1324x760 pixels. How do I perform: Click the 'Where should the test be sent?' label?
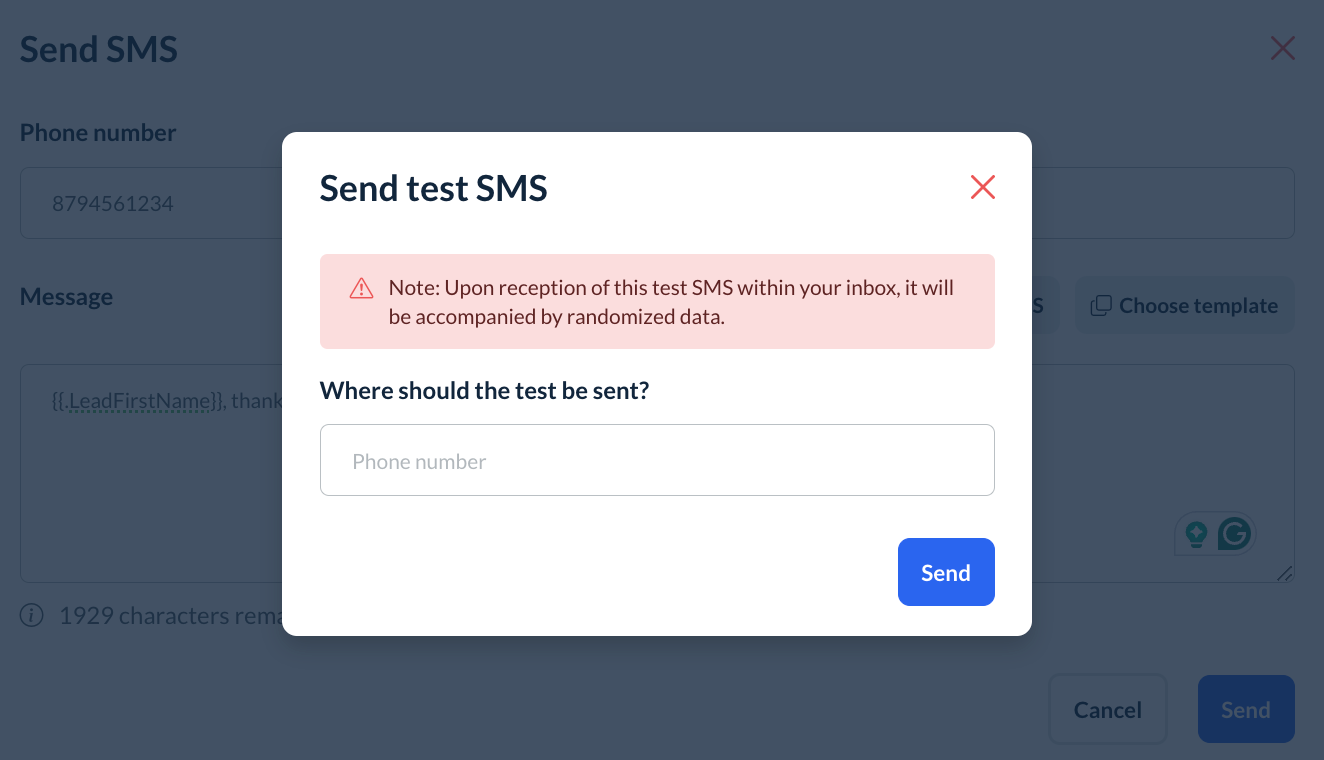click(x=484, y=390)
